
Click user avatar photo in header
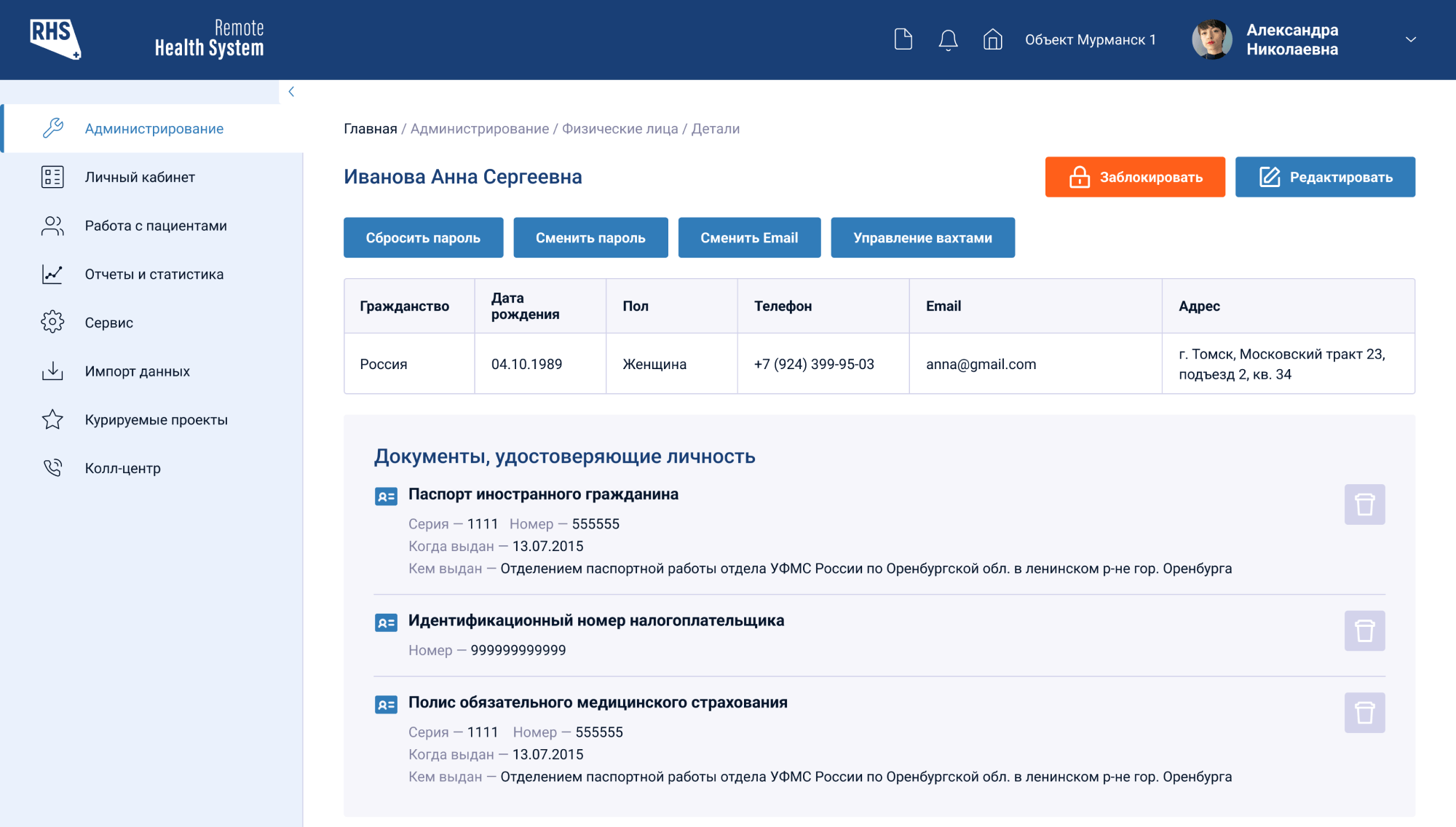pos(1211,39)
